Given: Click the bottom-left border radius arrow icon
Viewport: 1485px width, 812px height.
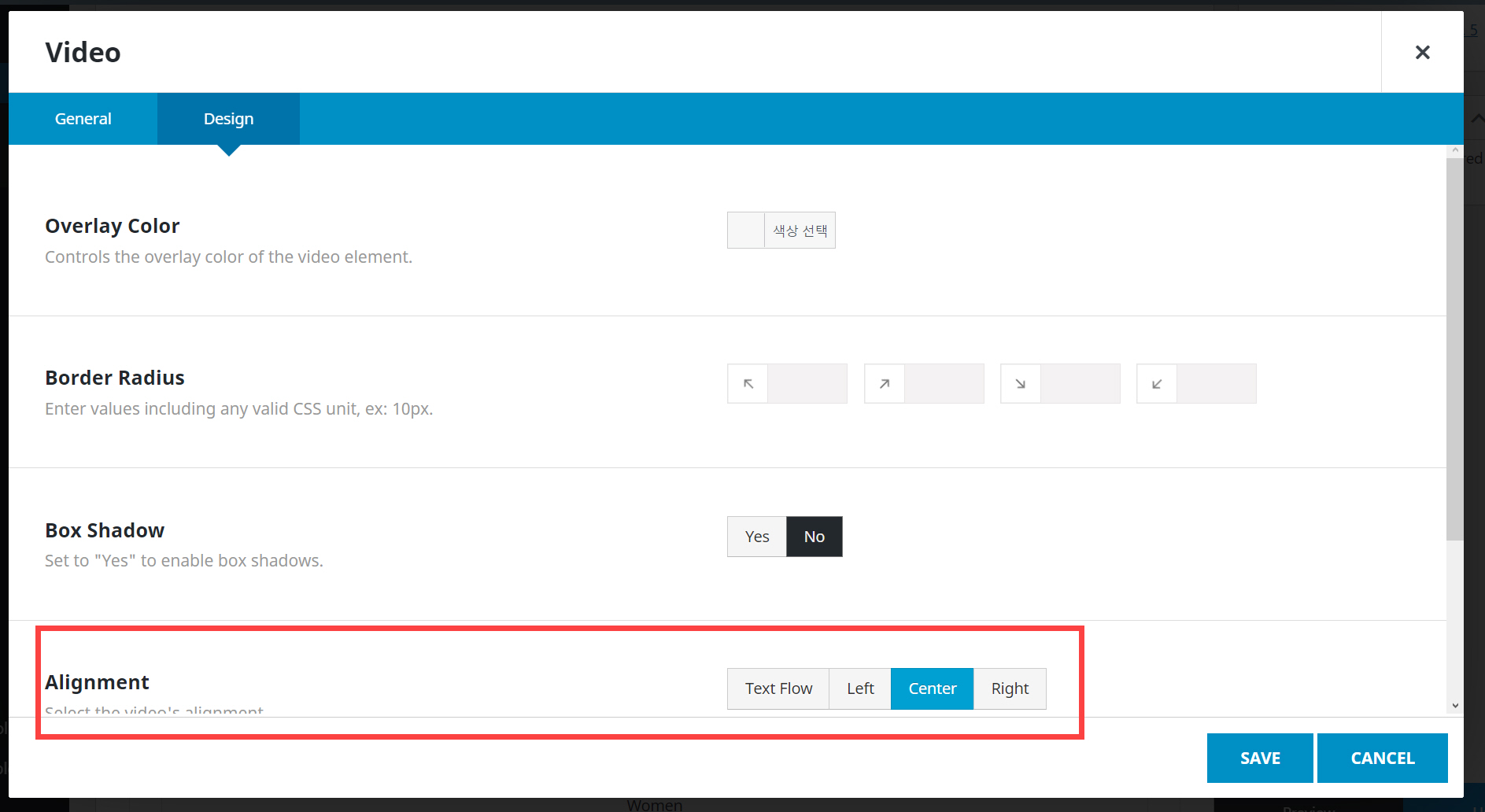Looking at the screenshot, I should click(x=1157, y=384).
